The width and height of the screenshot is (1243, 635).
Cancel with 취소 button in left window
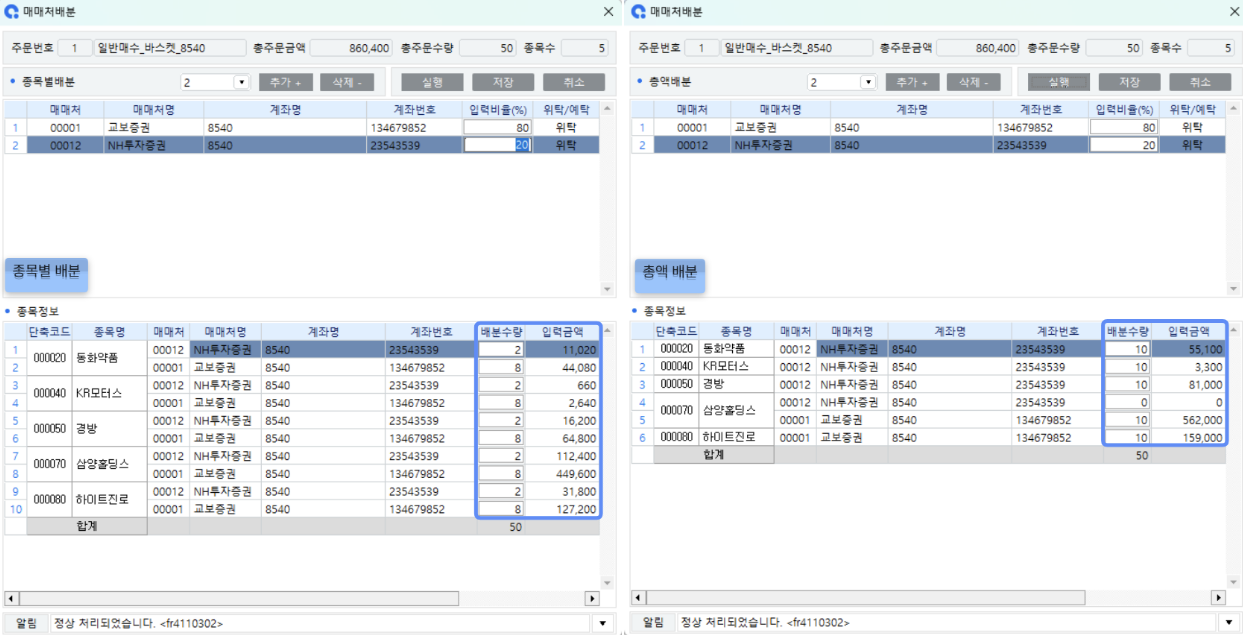tap(573, 82)
